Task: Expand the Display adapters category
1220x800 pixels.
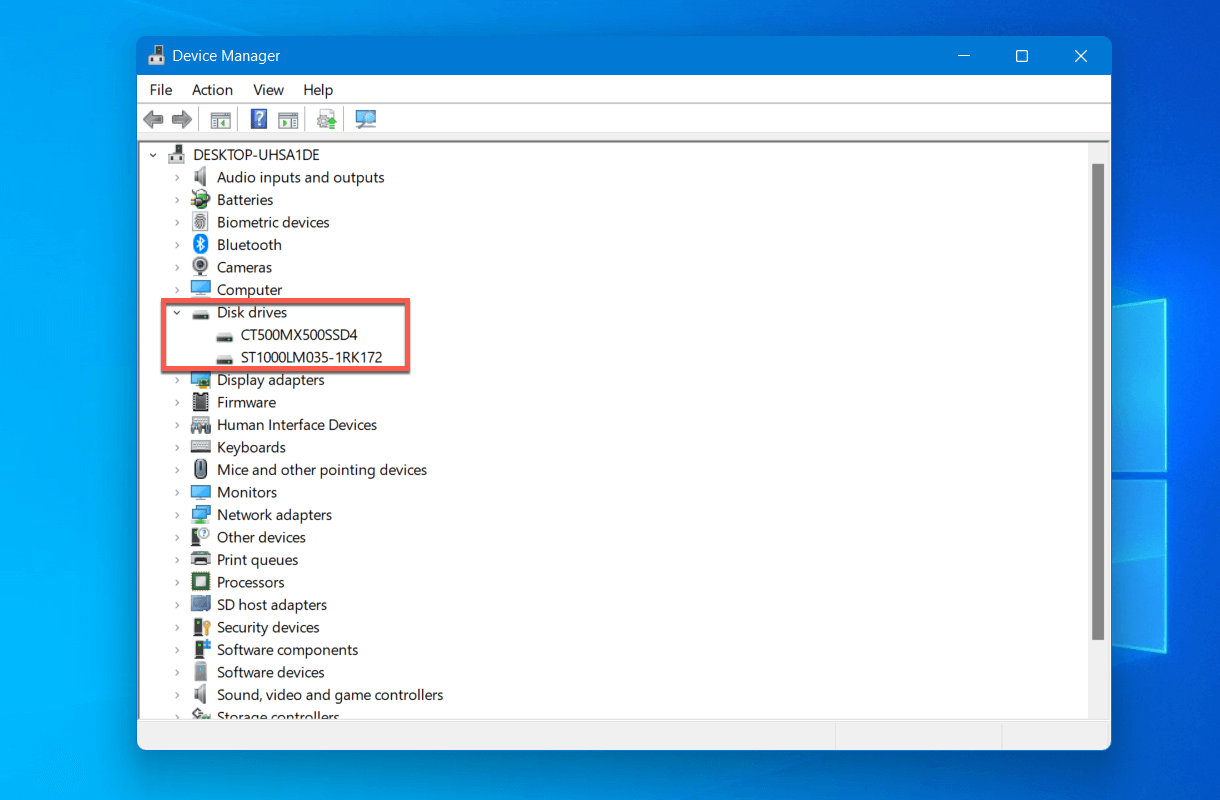Action: click(177, 380)
